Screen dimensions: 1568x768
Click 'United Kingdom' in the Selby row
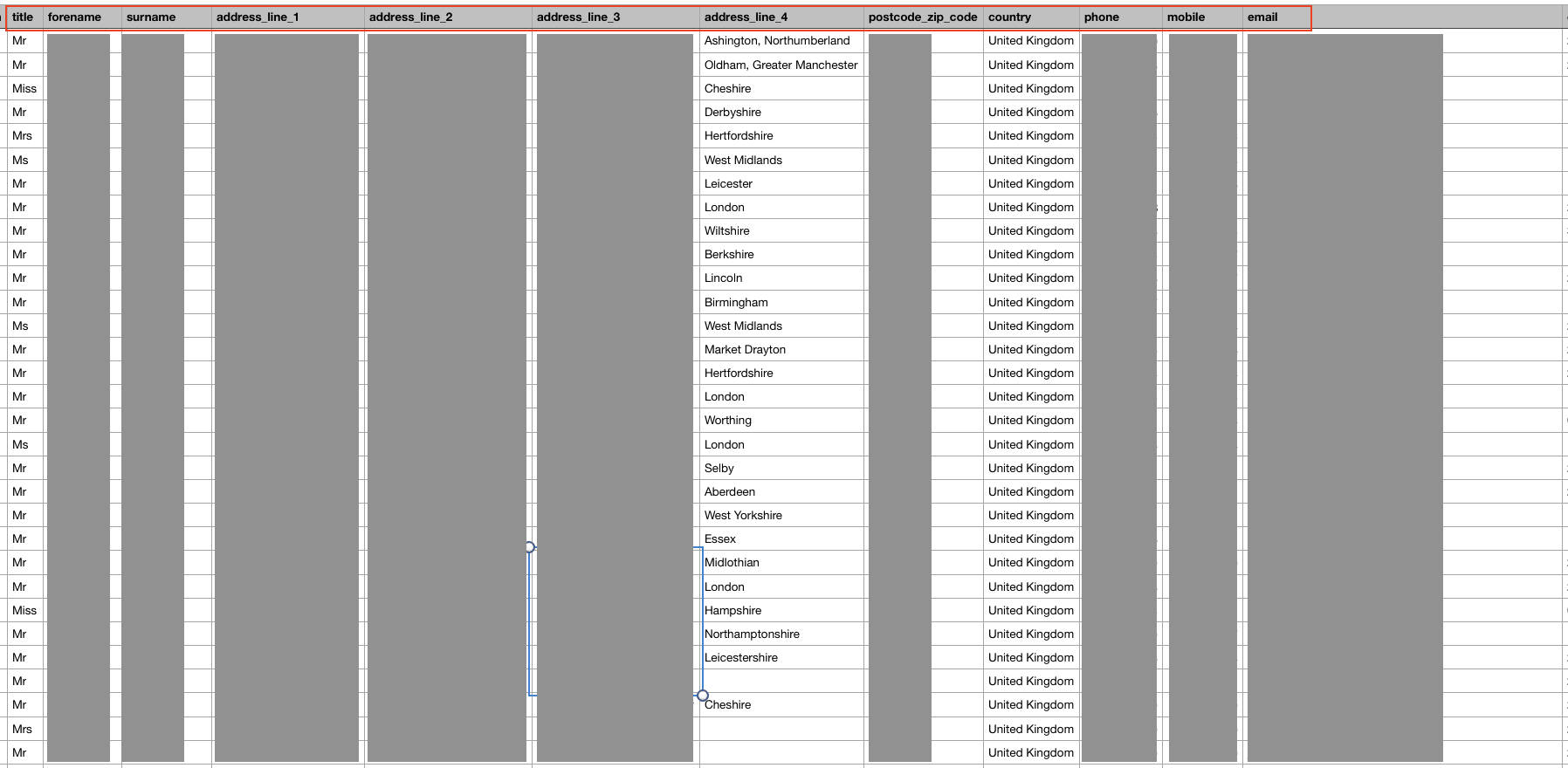point(1031,468)
